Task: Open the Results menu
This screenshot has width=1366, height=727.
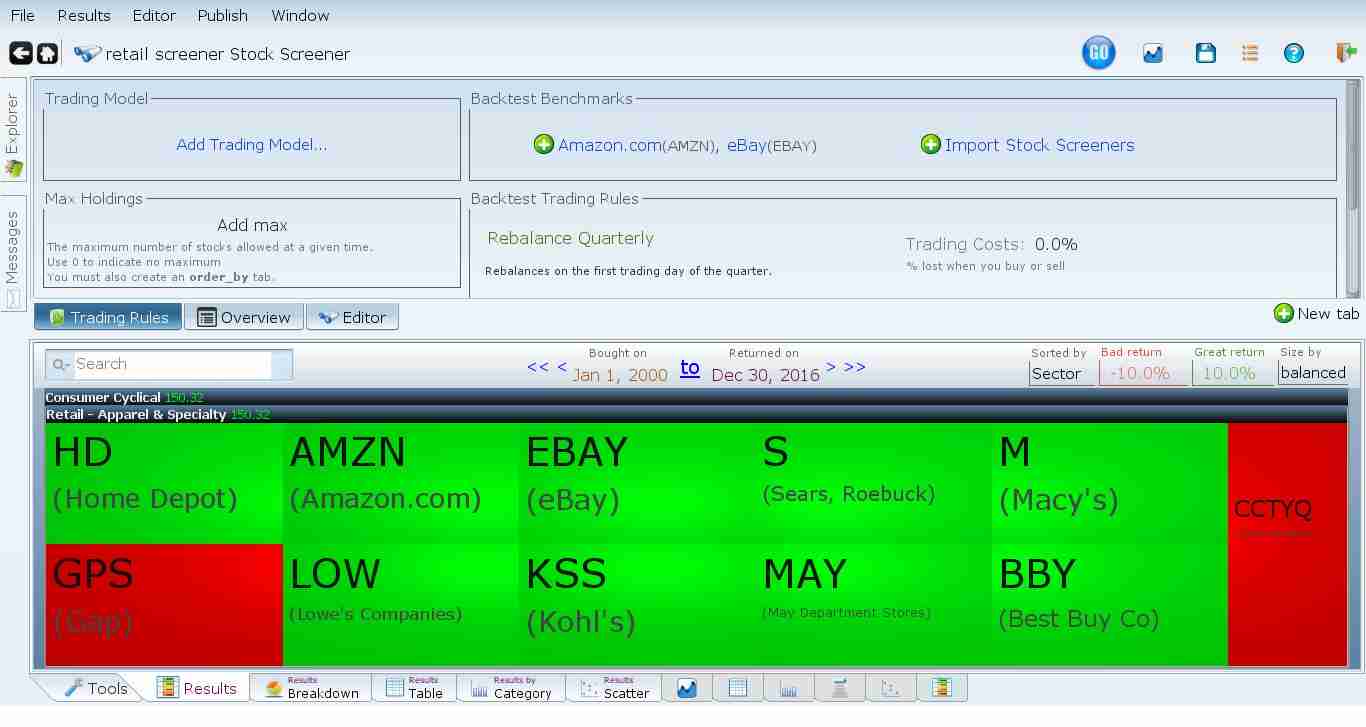Action: coord(84,15)
